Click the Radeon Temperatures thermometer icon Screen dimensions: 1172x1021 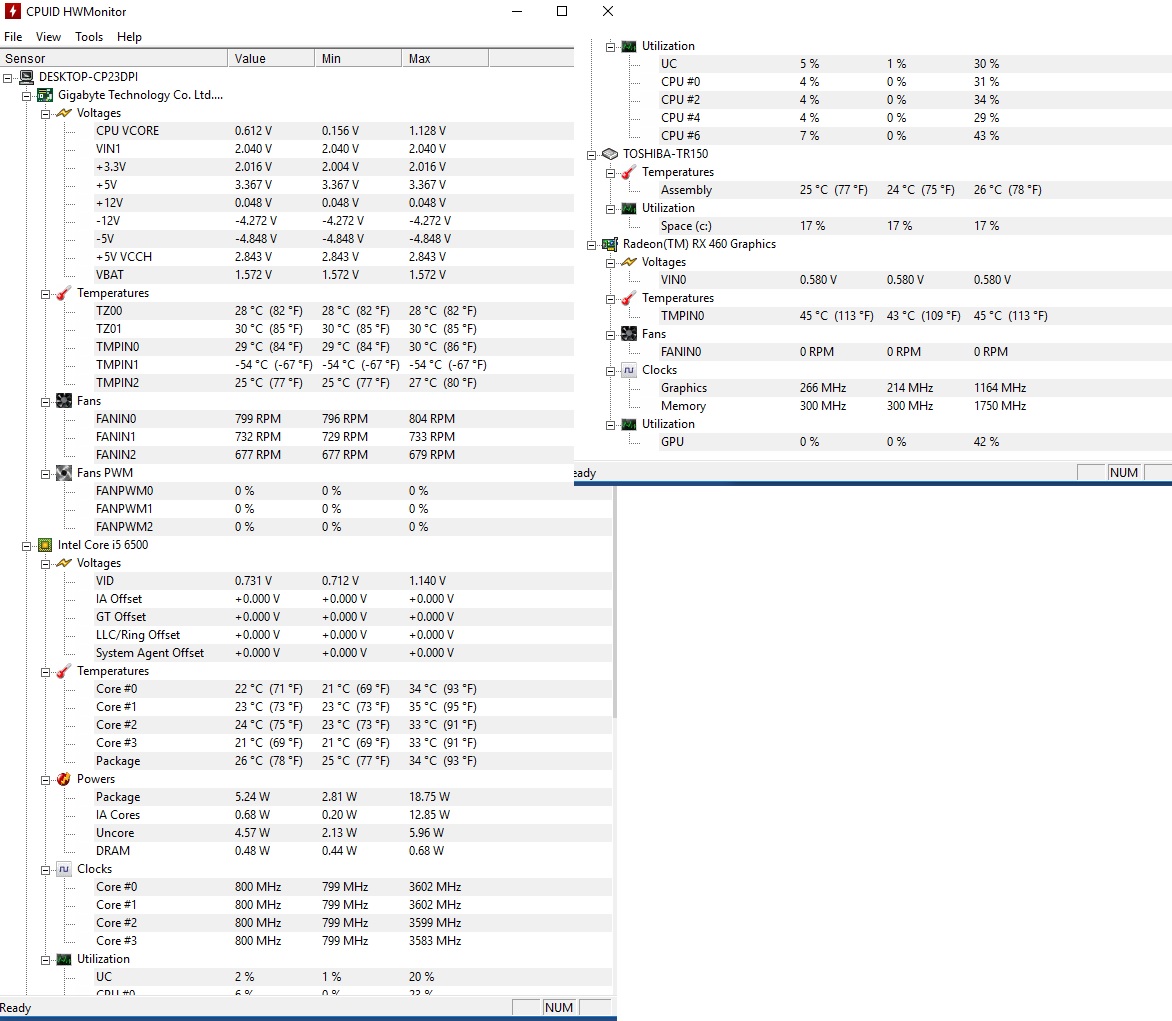tap(629, 298)
